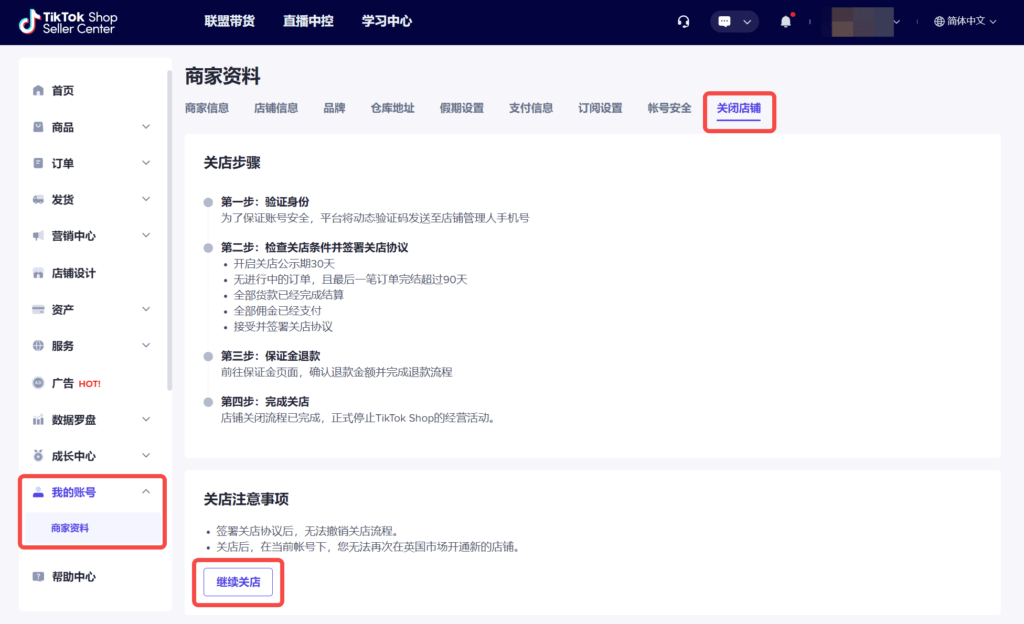Open the 订单 orders section icon
This screenshot has height=624, width=1024.
36,163
